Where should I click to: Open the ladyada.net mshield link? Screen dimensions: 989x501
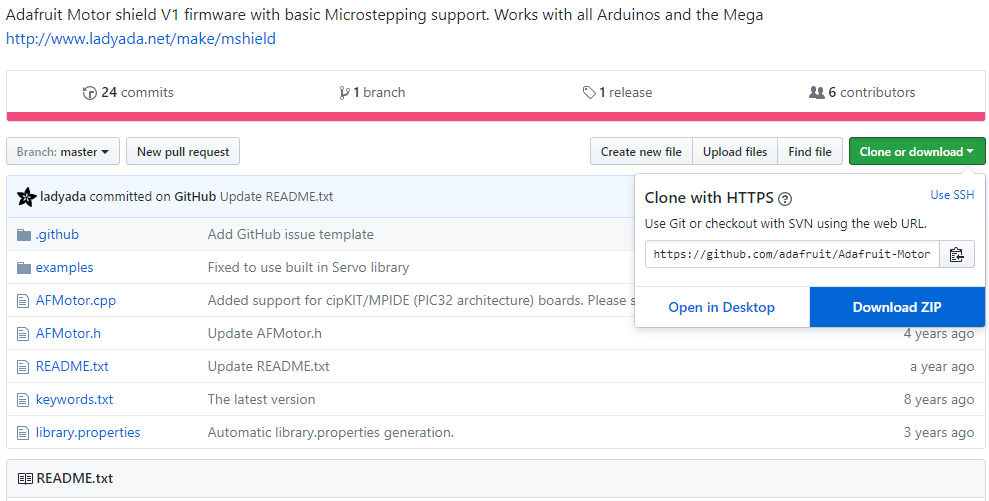tap(141, 39)
